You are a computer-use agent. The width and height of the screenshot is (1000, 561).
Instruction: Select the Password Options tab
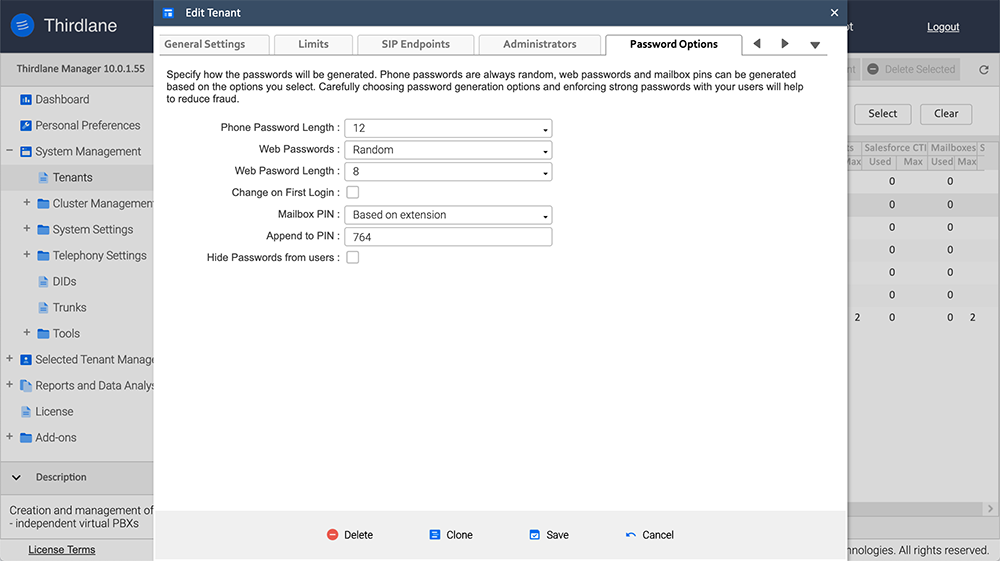(x=673, y=45)
